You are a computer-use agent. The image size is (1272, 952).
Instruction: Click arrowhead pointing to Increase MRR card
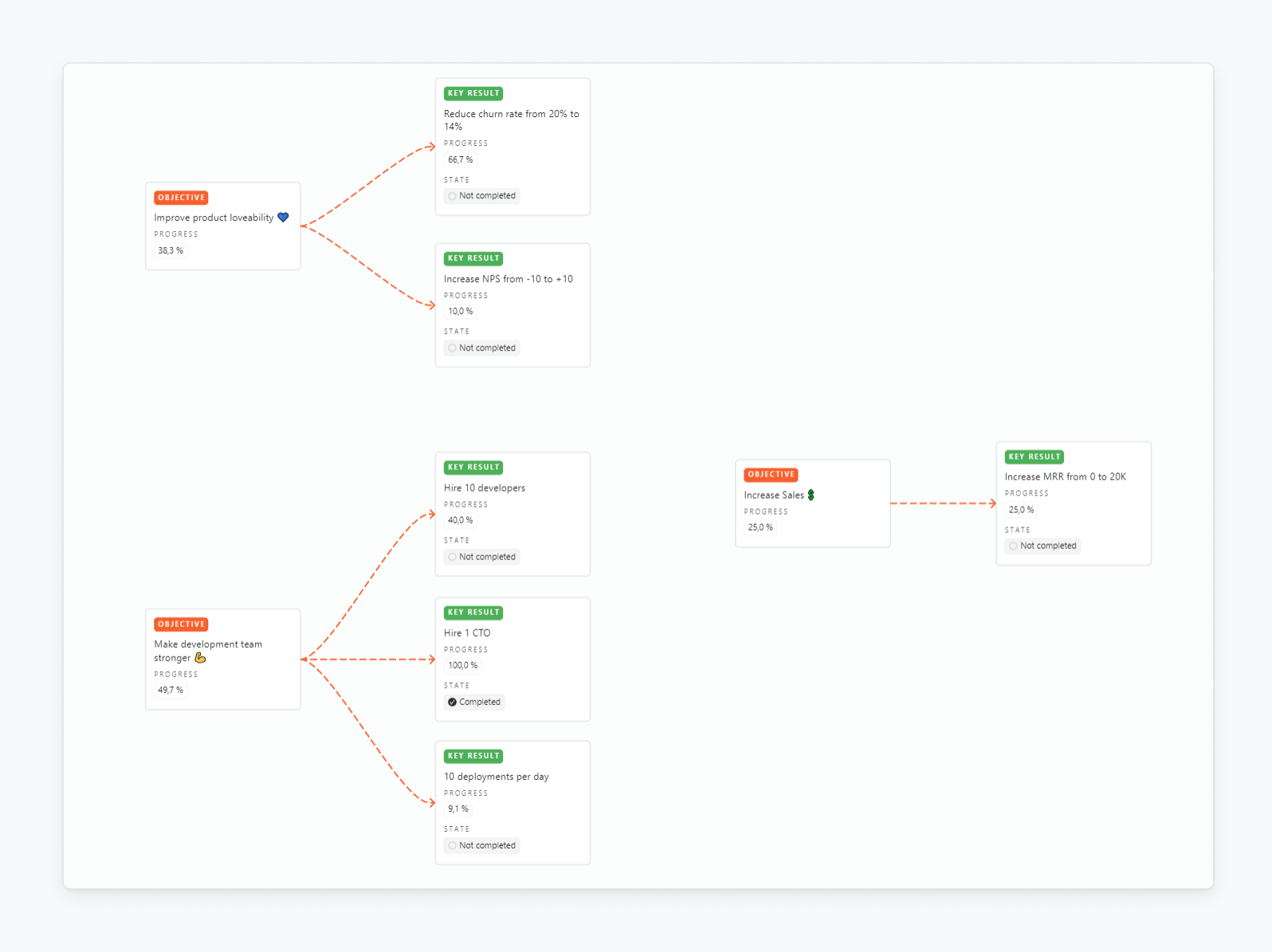(992, 503)
